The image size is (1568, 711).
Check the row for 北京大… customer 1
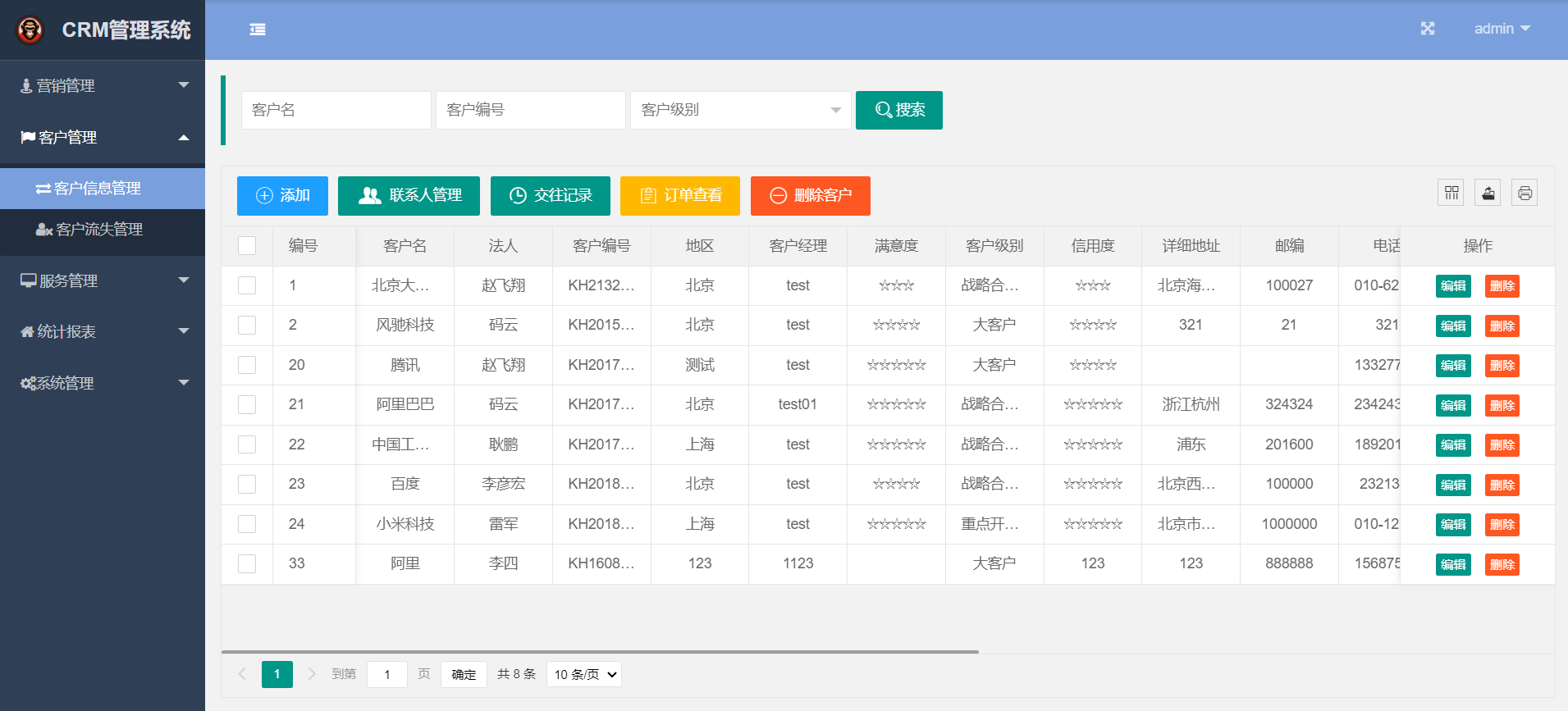[247, 285]
